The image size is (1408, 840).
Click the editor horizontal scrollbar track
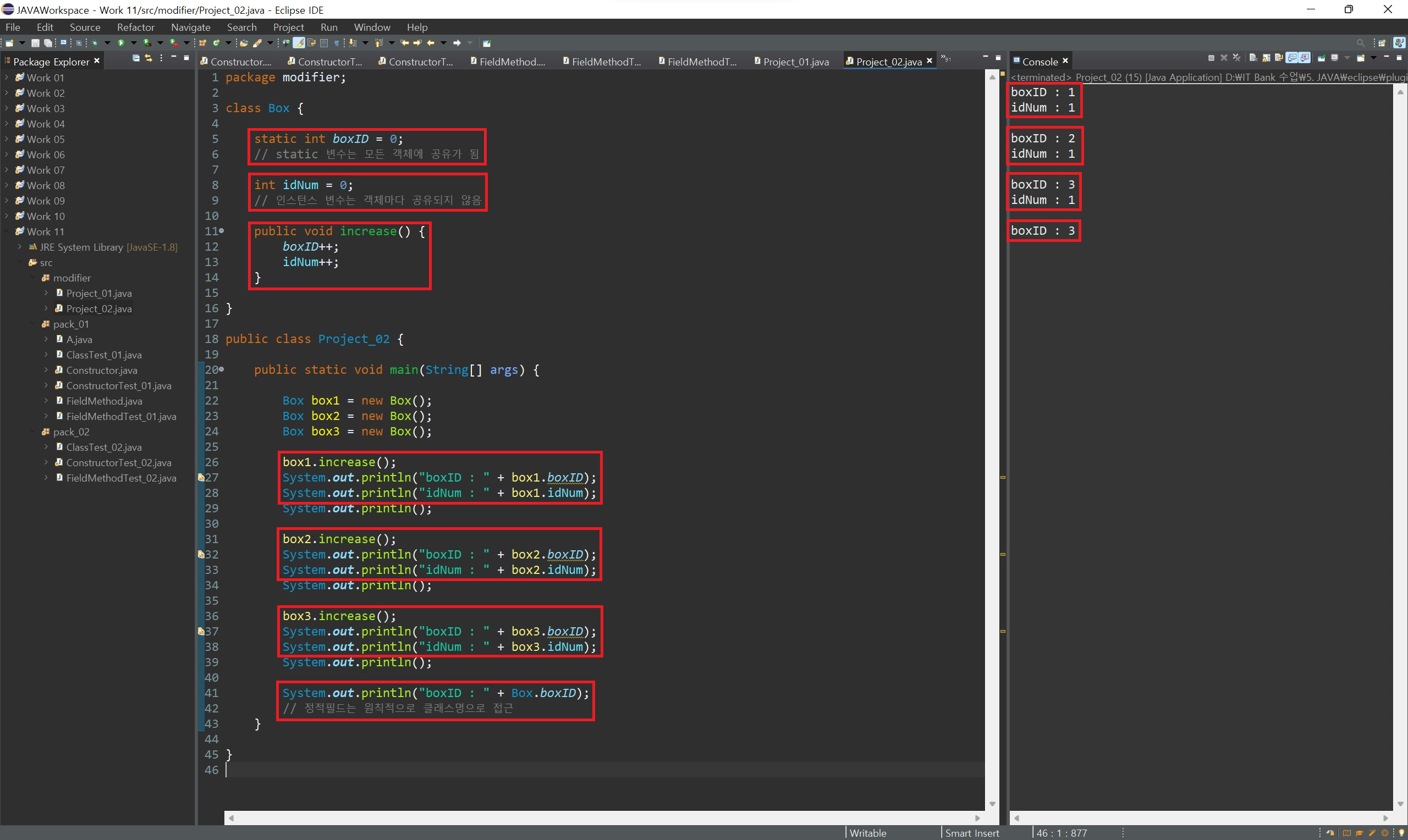point(604,818)
